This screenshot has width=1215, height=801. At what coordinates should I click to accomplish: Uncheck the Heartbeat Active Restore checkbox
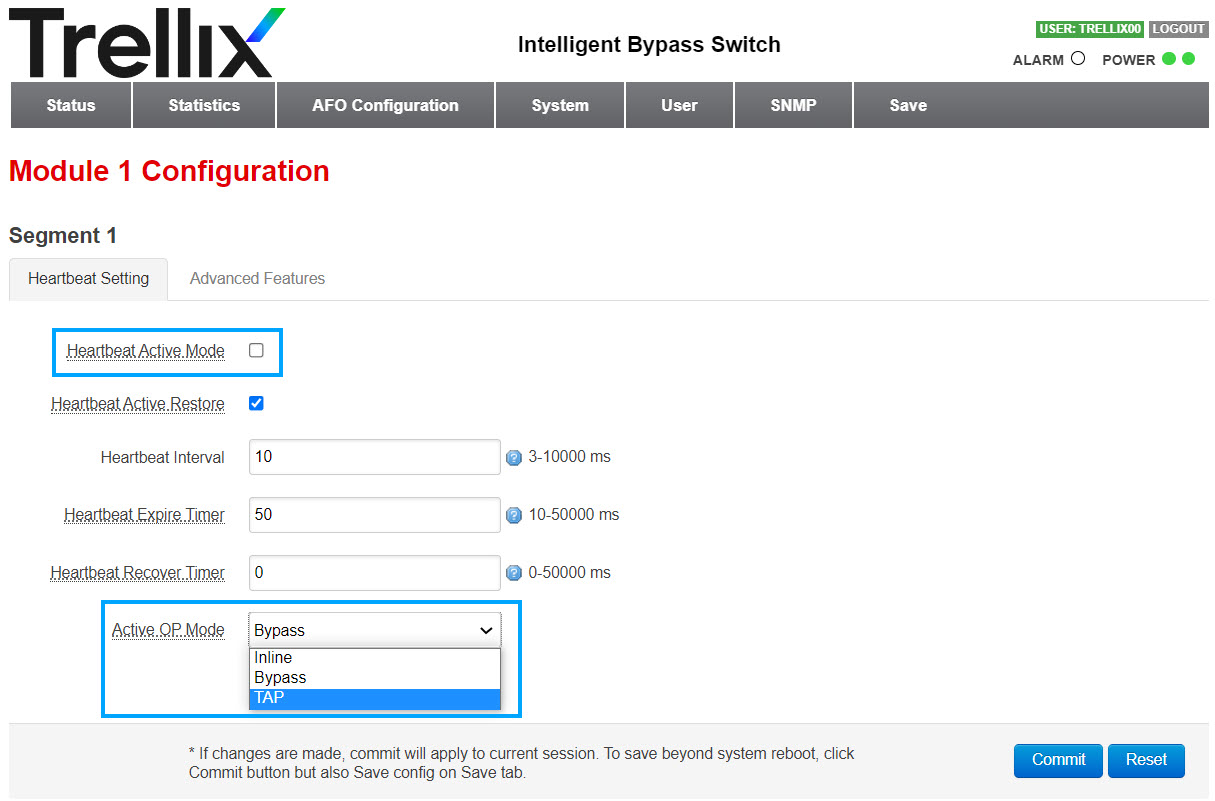[256, 404]
